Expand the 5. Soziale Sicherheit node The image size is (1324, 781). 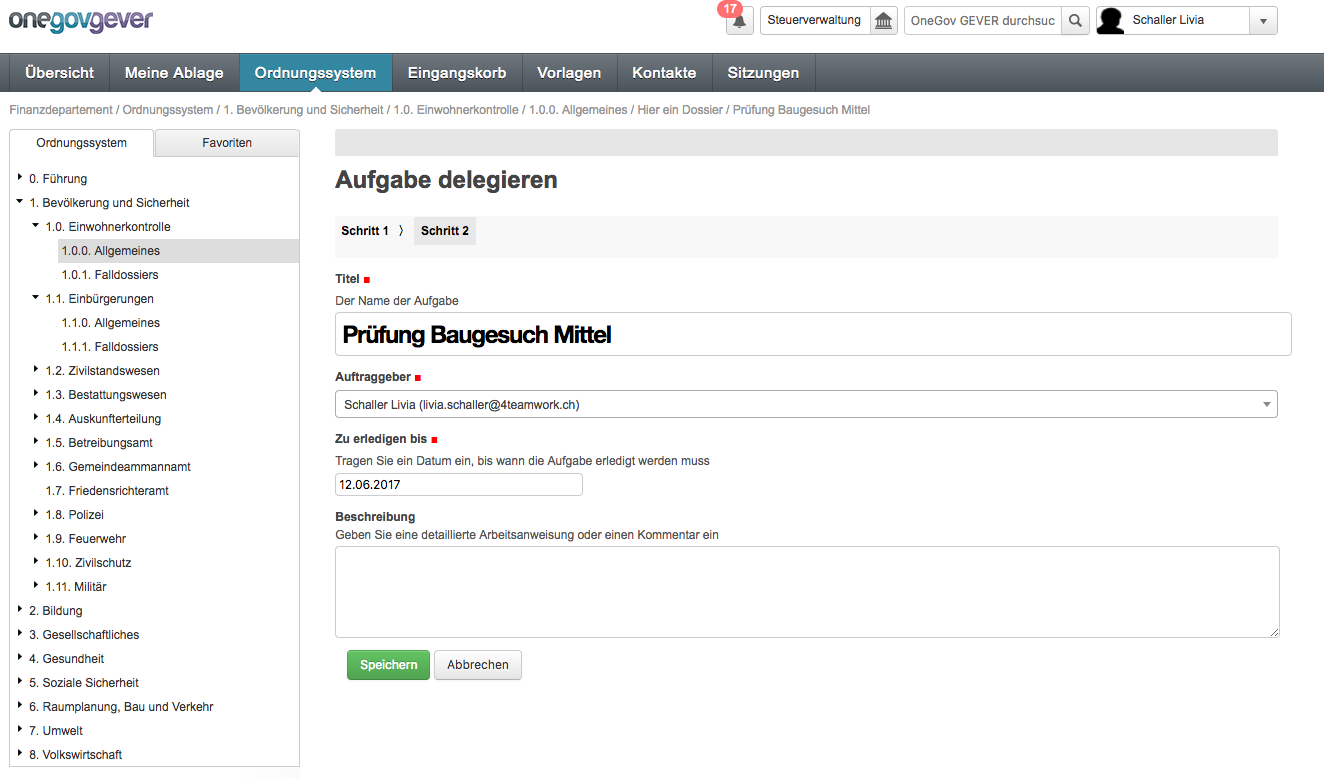pos(20,682)
